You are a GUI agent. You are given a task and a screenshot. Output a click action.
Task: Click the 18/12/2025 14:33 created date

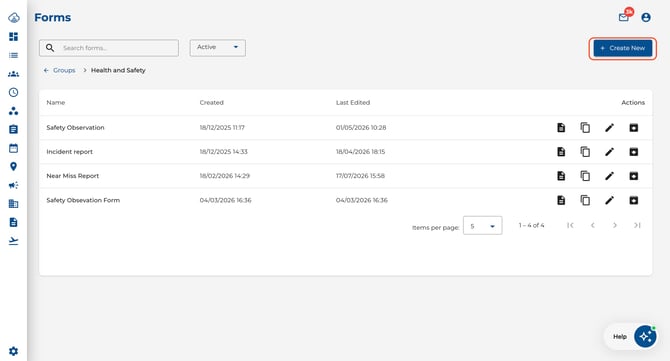click(x=223, y=152)
